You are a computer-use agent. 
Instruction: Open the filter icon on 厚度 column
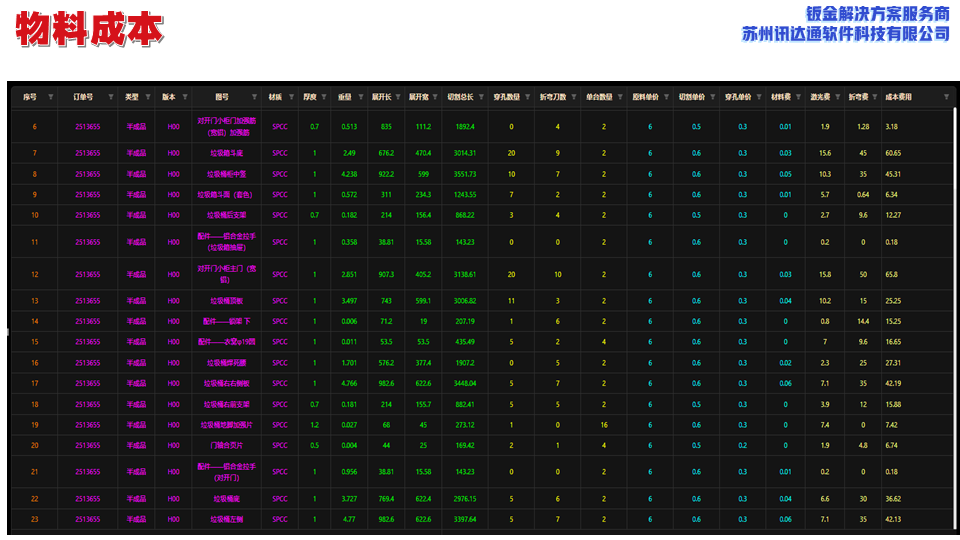click(x=324, y=97)
